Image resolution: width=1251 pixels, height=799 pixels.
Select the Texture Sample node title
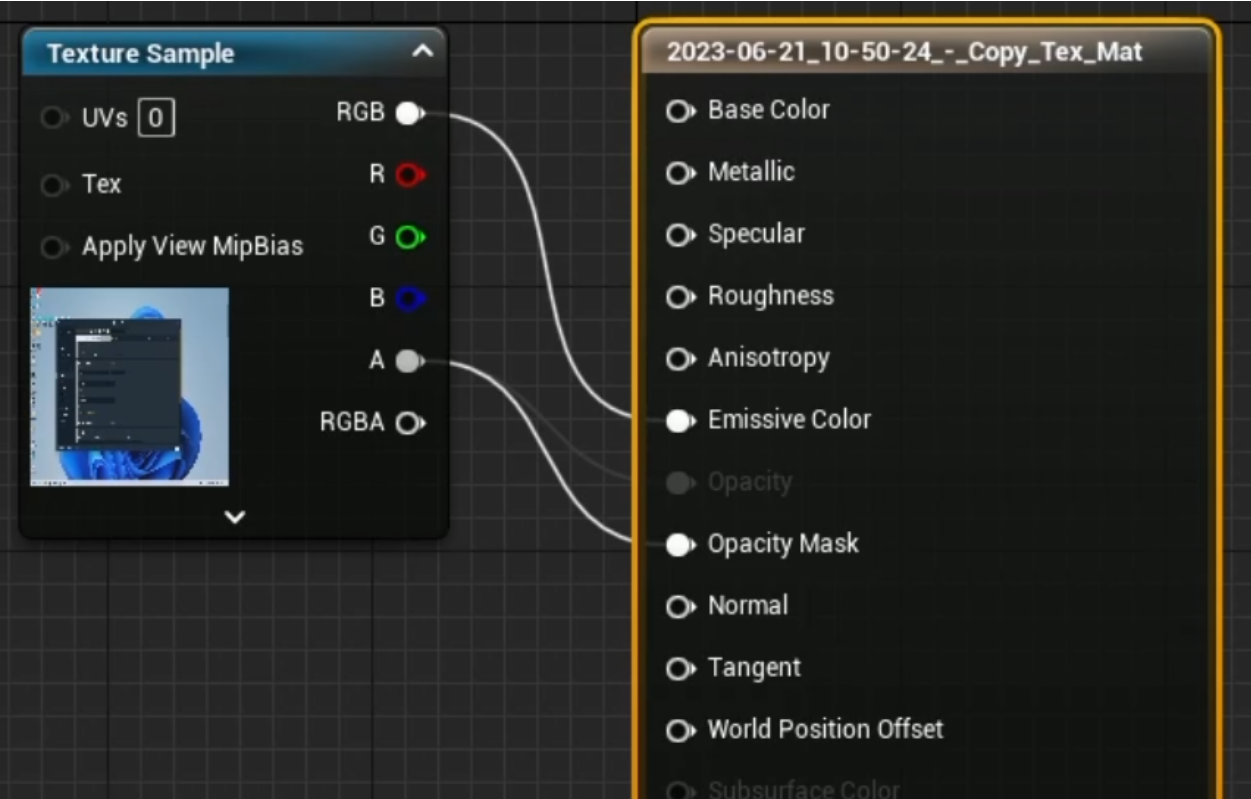pyautogui.click(x=141, y=54)
